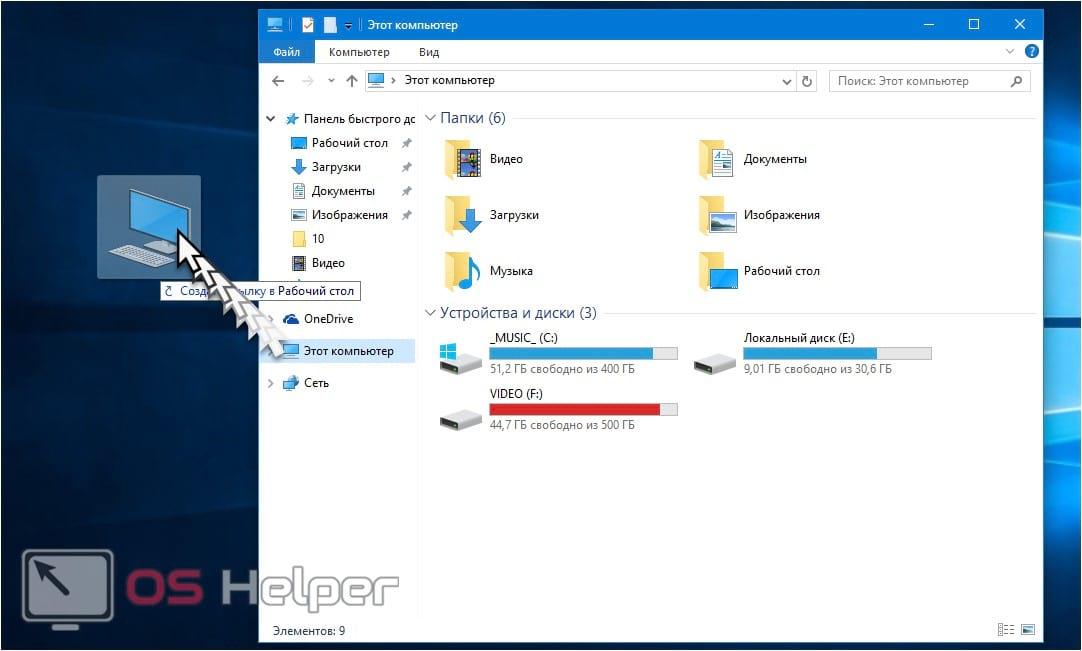Click the window system icon in title bar
This screenshot has height=651, width=1082.
click(275, 25)
